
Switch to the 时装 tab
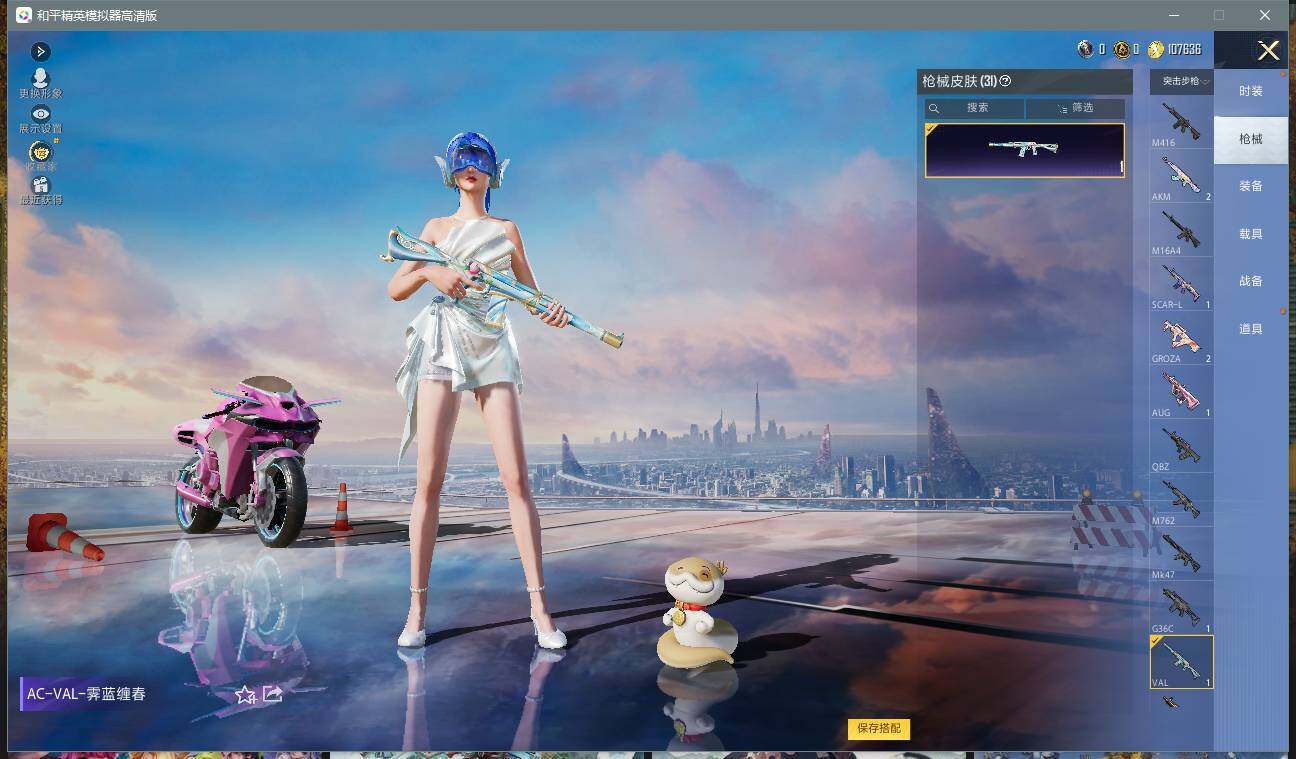pyautogui.click(x=1251, y=91)
